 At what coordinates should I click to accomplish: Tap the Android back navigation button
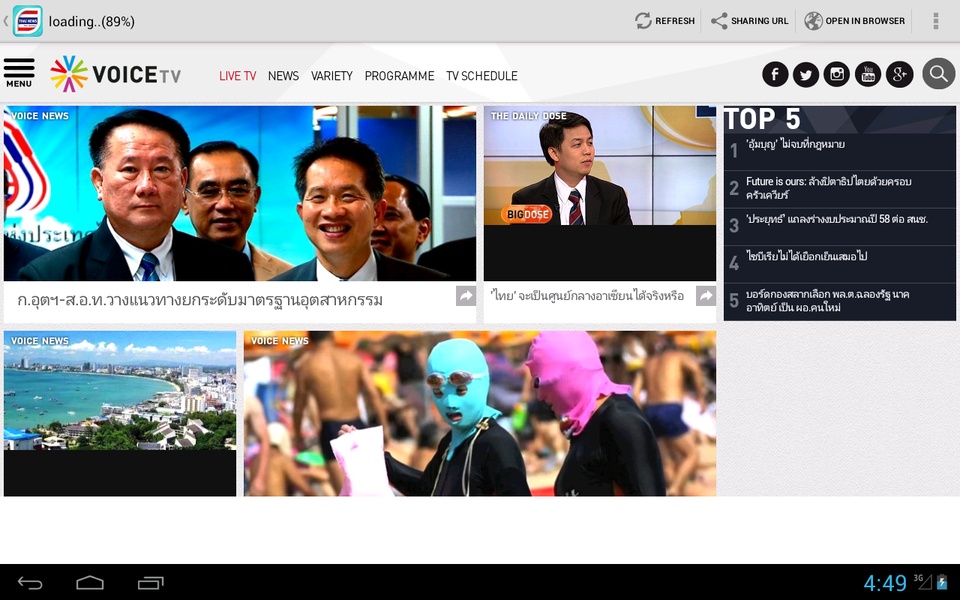coord(29,583)
